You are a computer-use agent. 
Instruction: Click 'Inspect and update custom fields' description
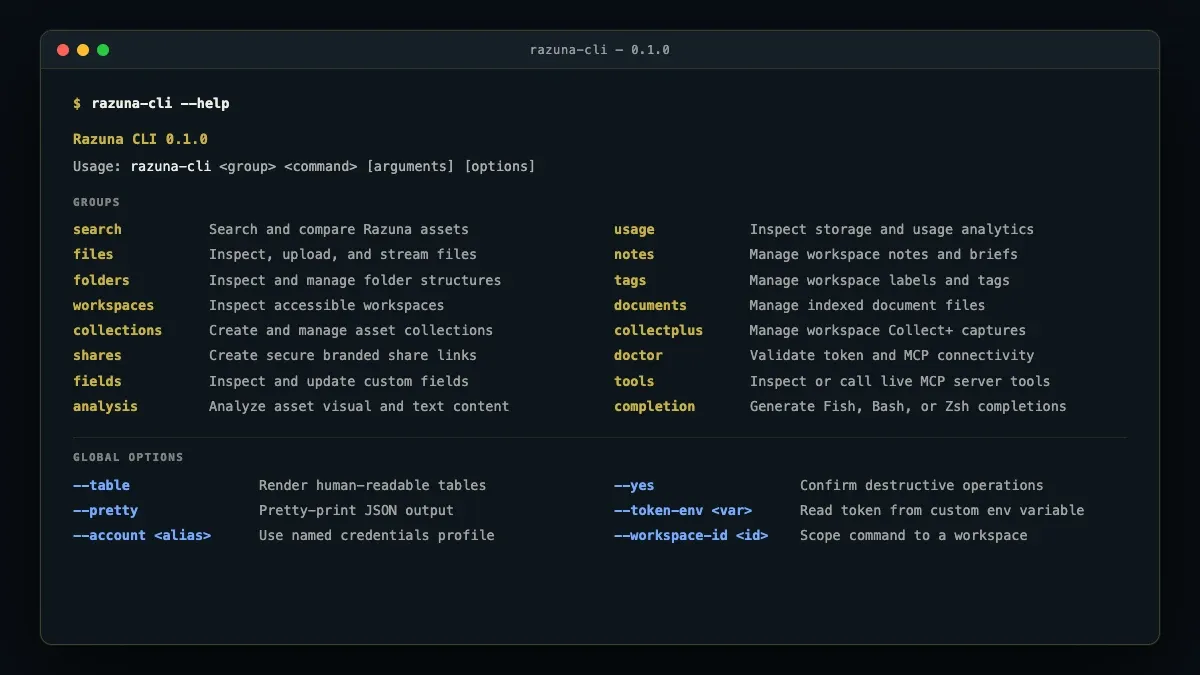coord(339,381)
